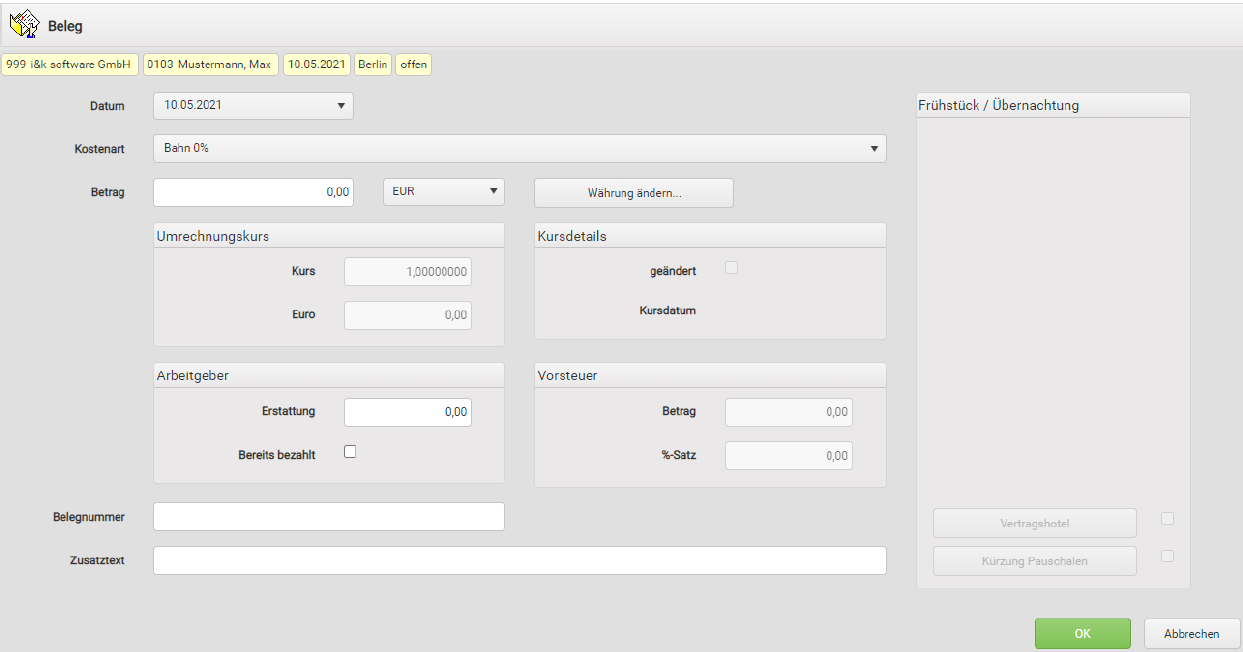Viewport: 1243px width, 652px height.
Task: Click the offen status tag
Action: (413, 64)
